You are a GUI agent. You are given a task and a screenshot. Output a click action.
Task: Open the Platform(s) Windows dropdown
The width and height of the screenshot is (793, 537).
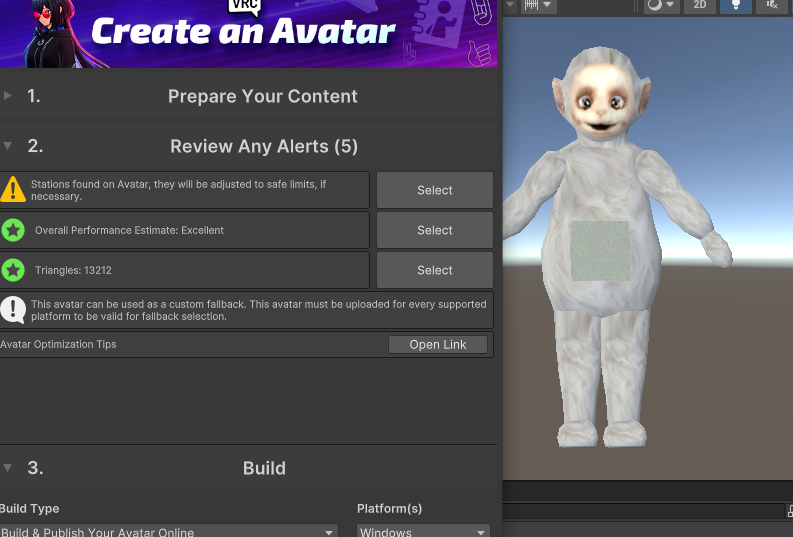[423, 531]
